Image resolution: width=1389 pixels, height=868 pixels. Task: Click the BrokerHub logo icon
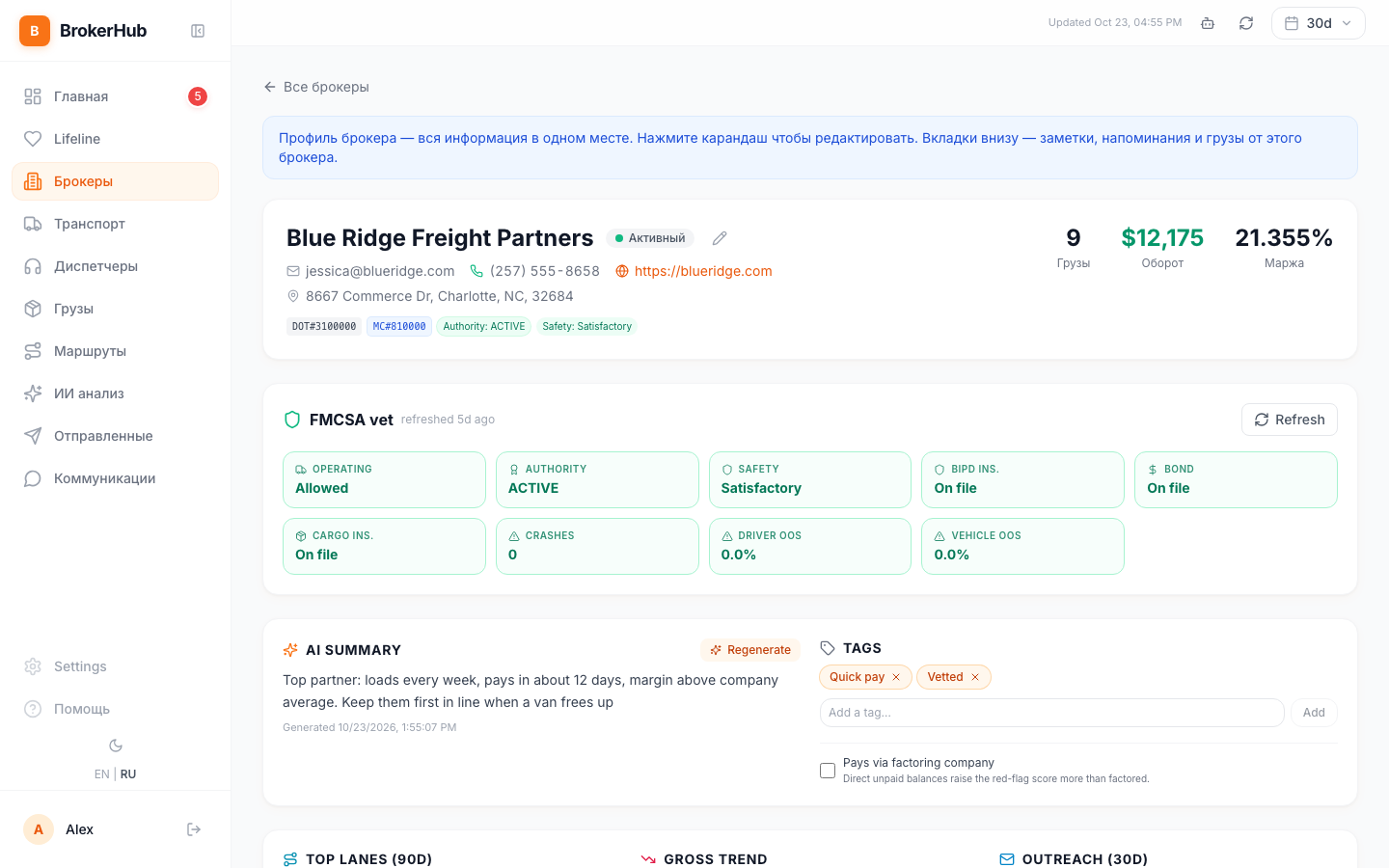point(35,31)
